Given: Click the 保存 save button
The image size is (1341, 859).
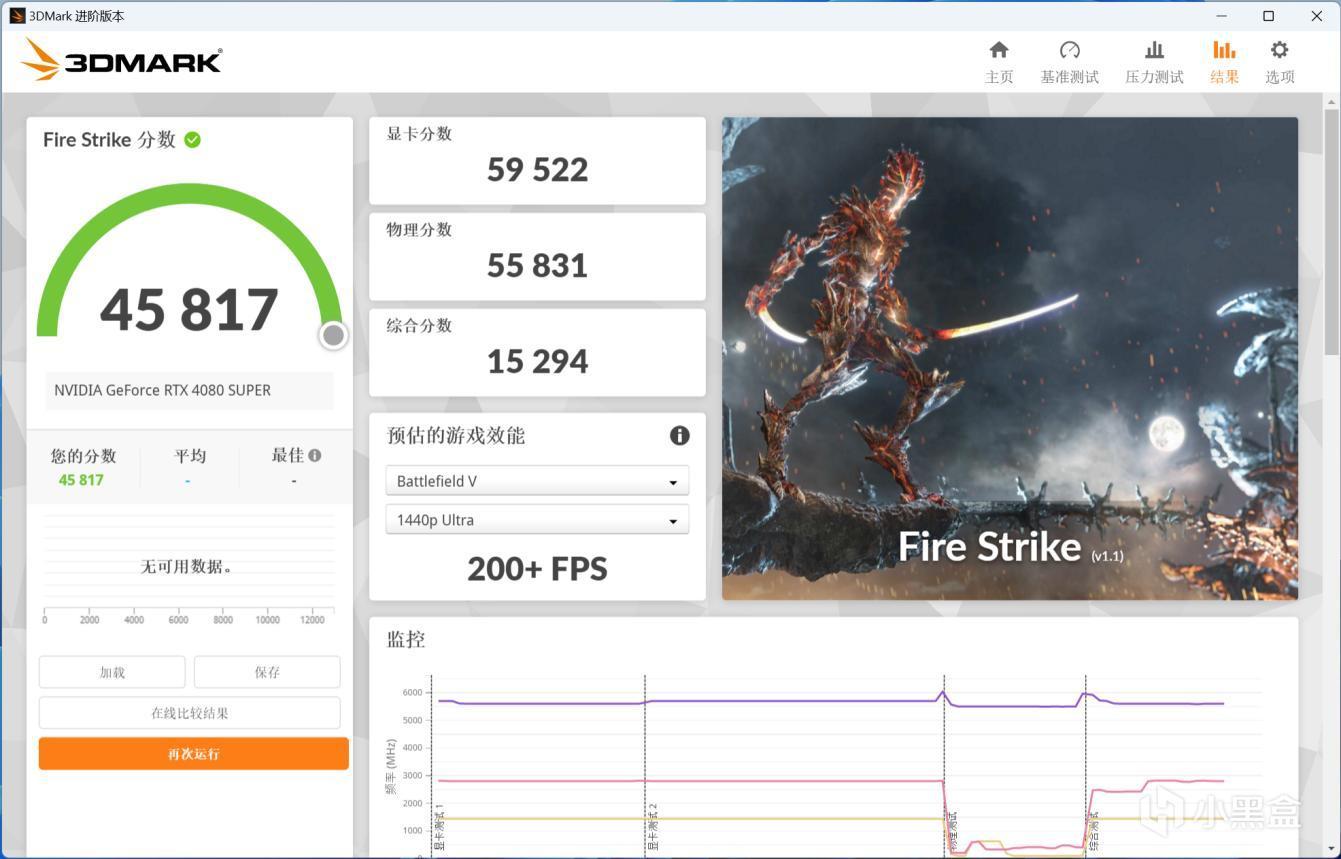Looking at the screenshot, I should [267, 672].
